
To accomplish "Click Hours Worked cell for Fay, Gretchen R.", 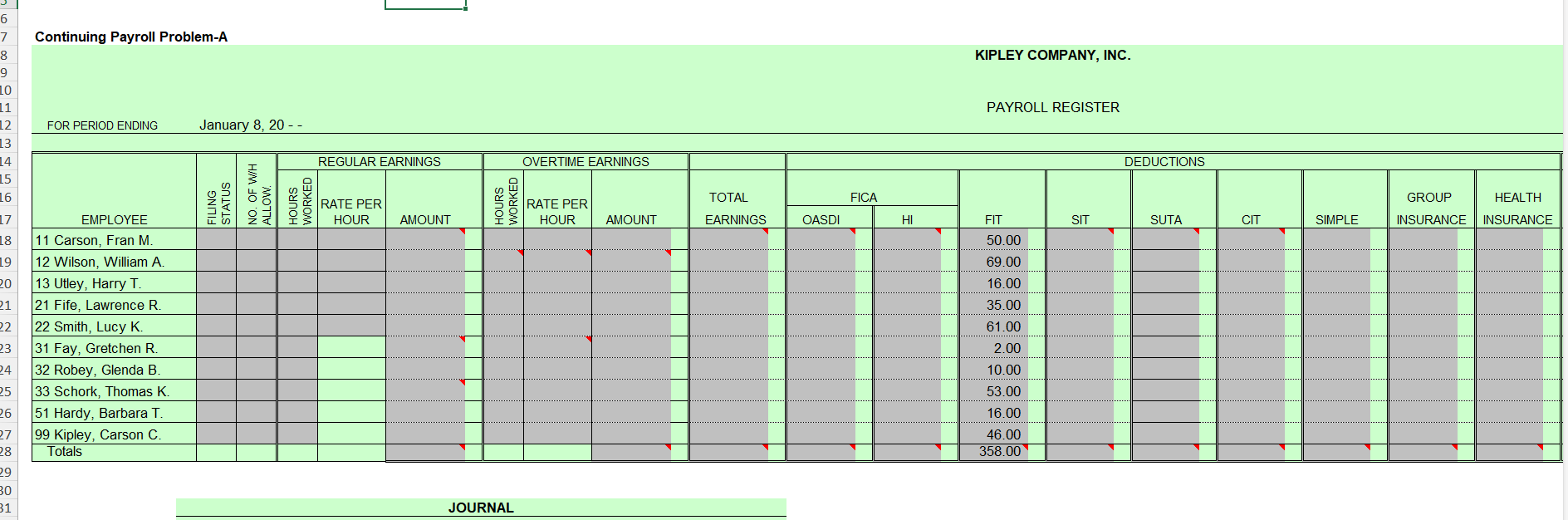I will (x=297, y=348).
